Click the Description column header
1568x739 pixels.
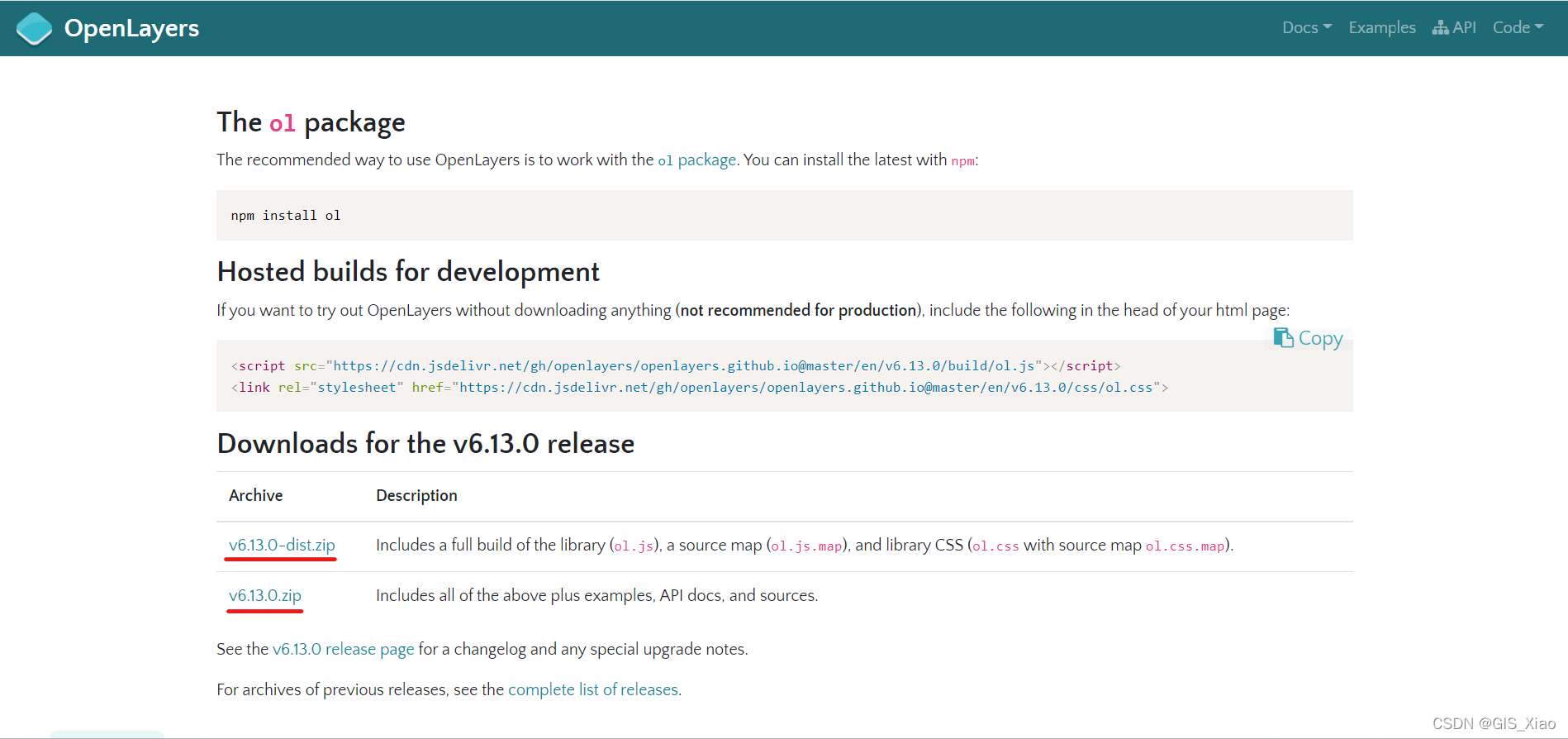(x=416, y=495)
